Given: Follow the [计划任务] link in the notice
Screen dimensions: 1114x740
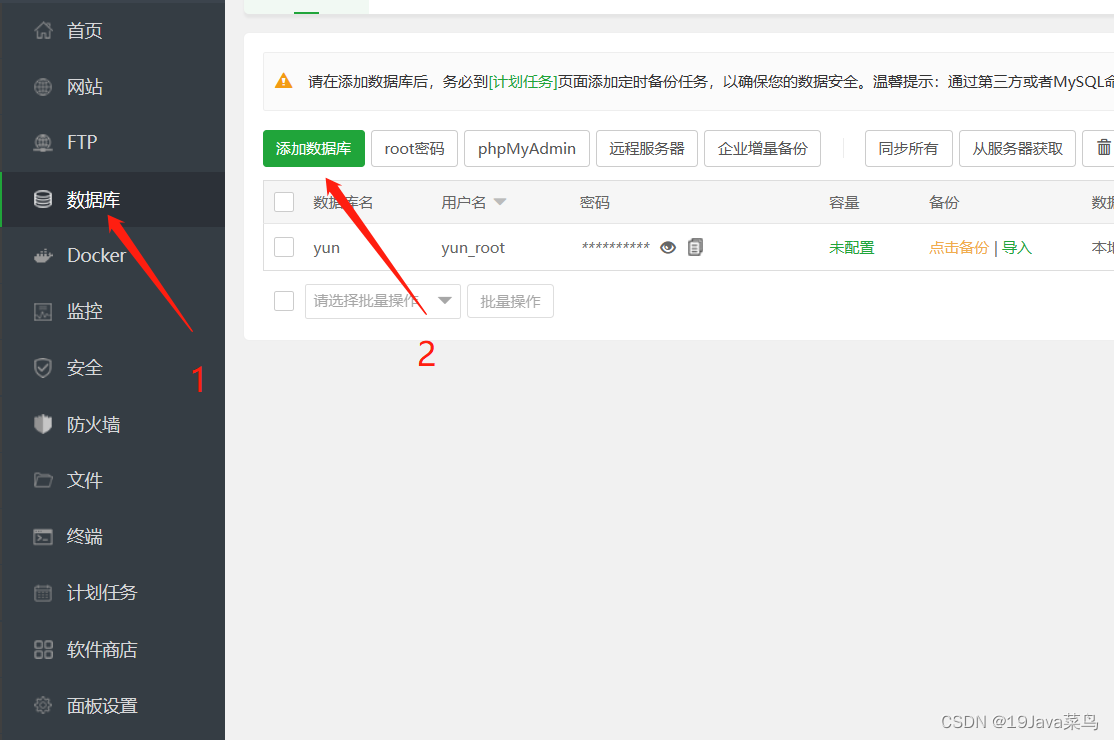Looking at the screenshot, I should (x=523, y=82).
